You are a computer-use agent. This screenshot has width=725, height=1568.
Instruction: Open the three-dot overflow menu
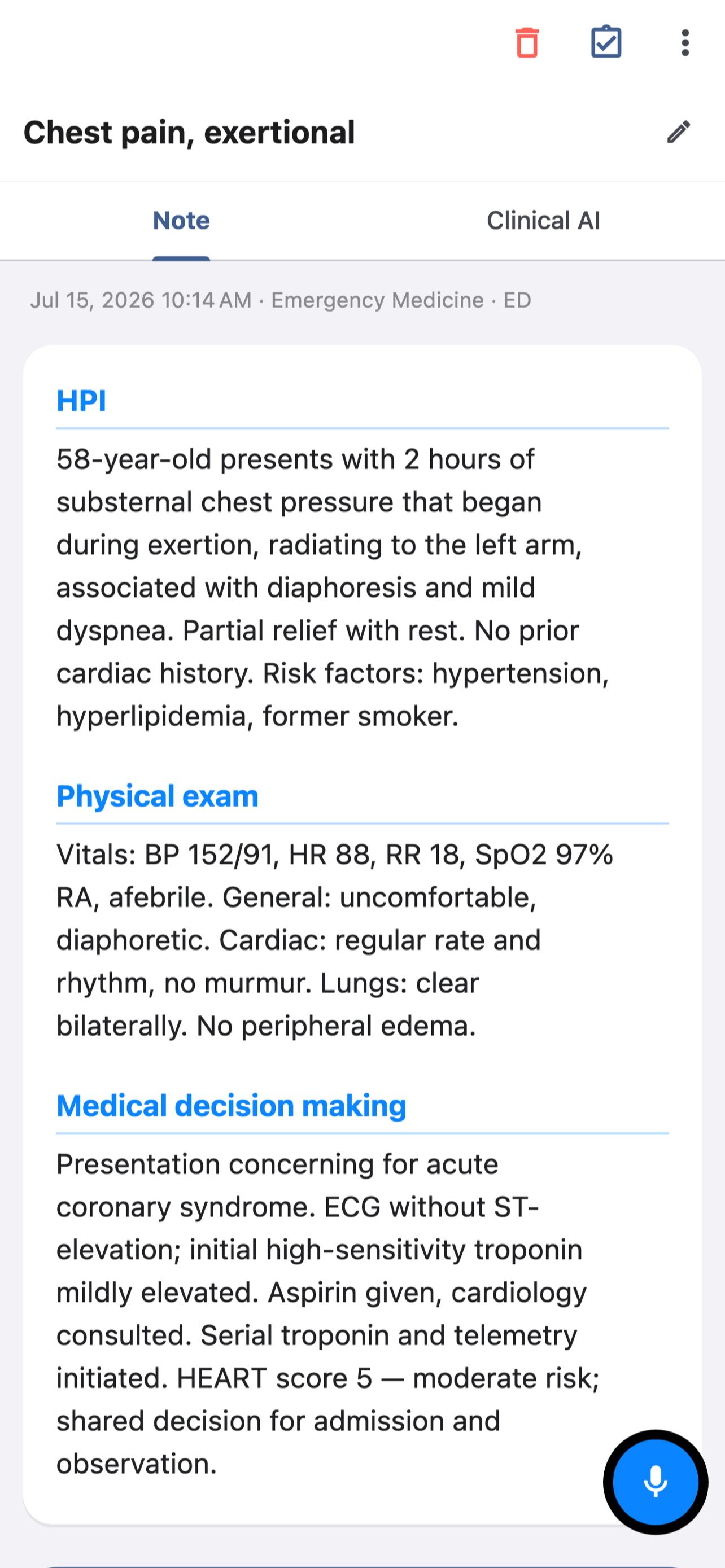pos(685,42)
